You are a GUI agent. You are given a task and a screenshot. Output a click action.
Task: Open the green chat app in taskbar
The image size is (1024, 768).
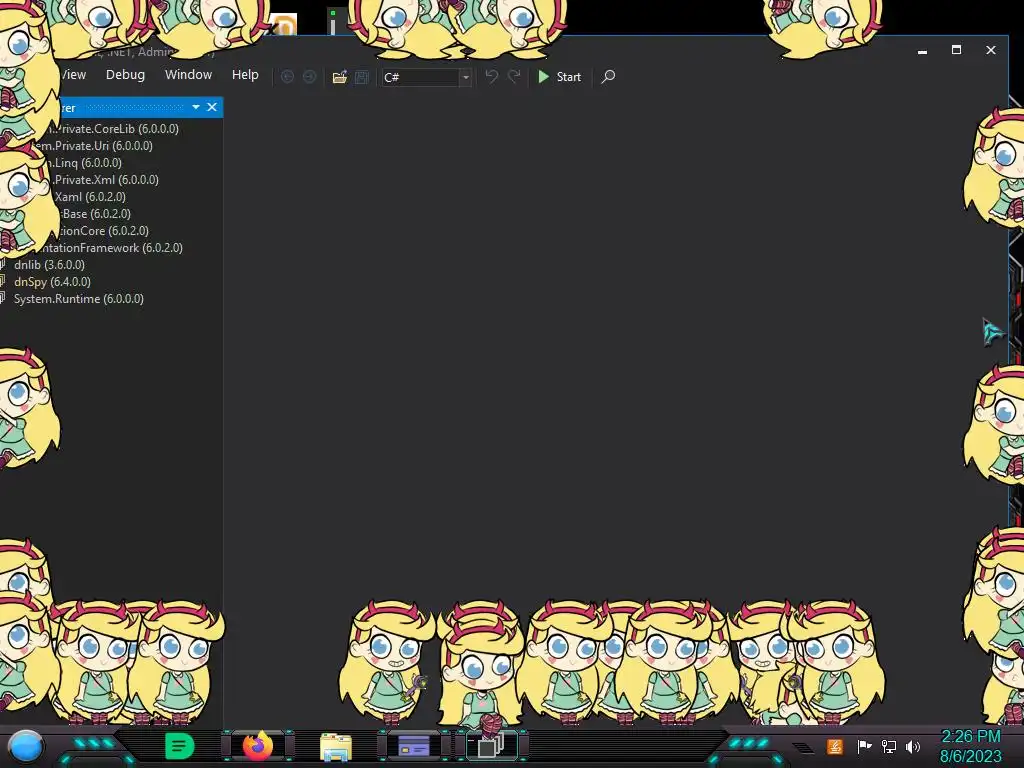[x=180, y=746]
